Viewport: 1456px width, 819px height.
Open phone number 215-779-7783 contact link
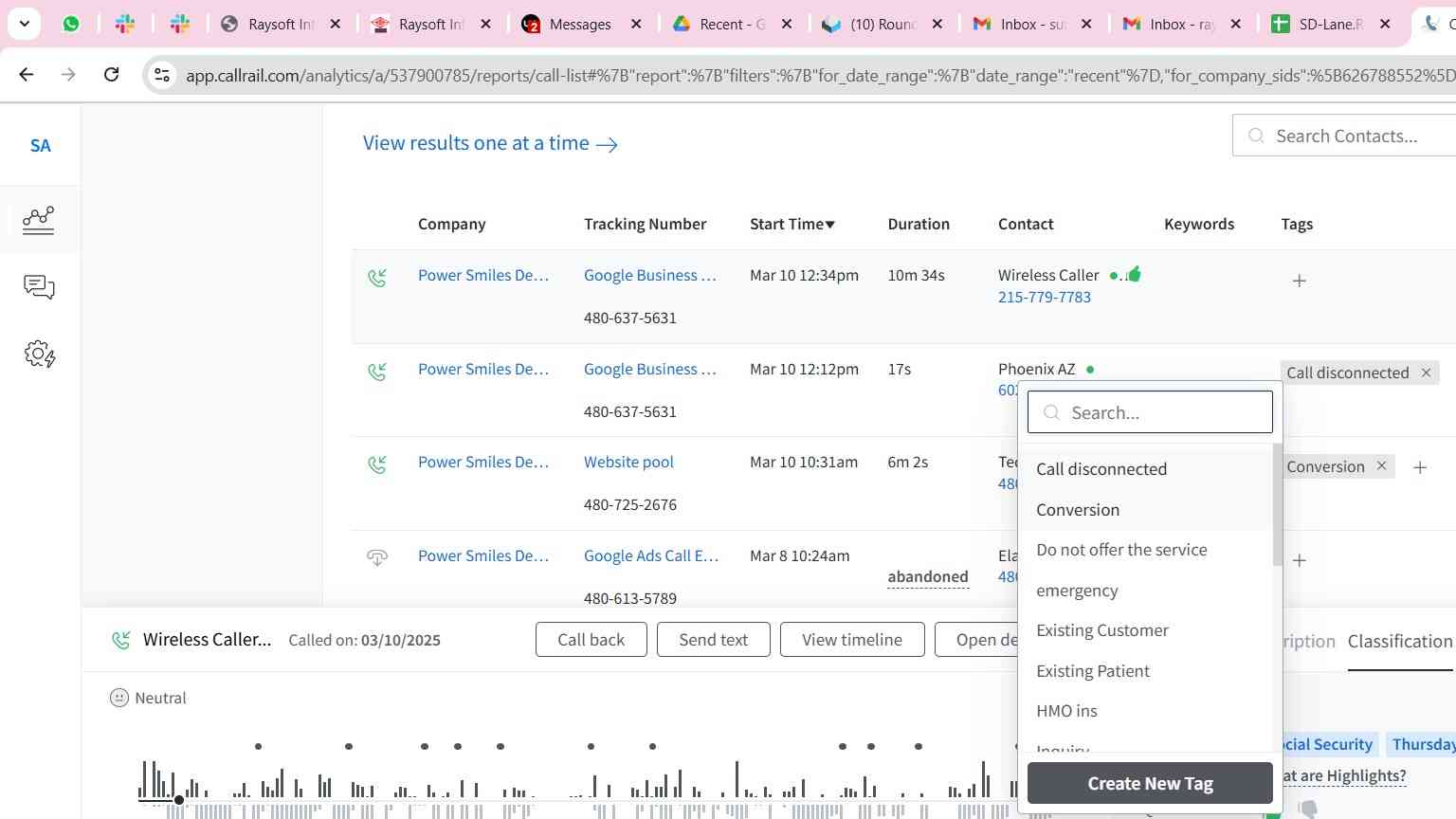tap(1045, 298)
